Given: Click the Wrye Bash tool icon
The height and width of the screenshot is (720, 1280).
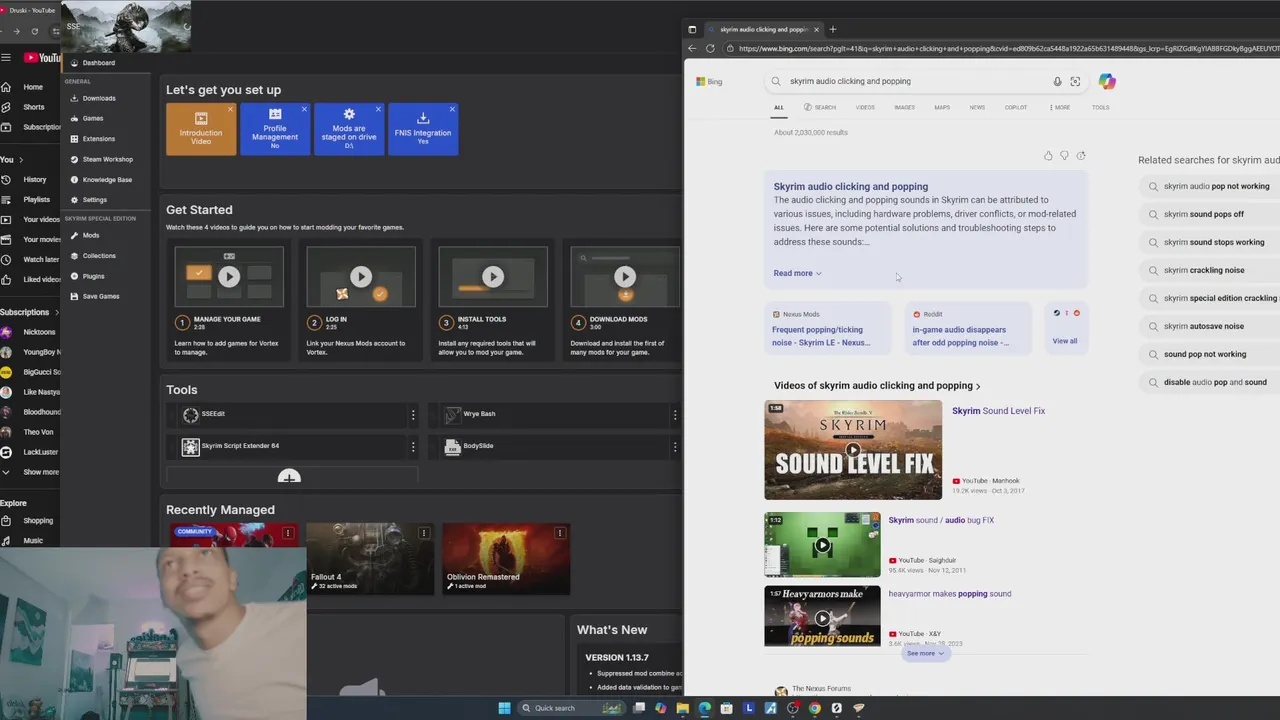Looking at the screenshot, I should point(453,414).
